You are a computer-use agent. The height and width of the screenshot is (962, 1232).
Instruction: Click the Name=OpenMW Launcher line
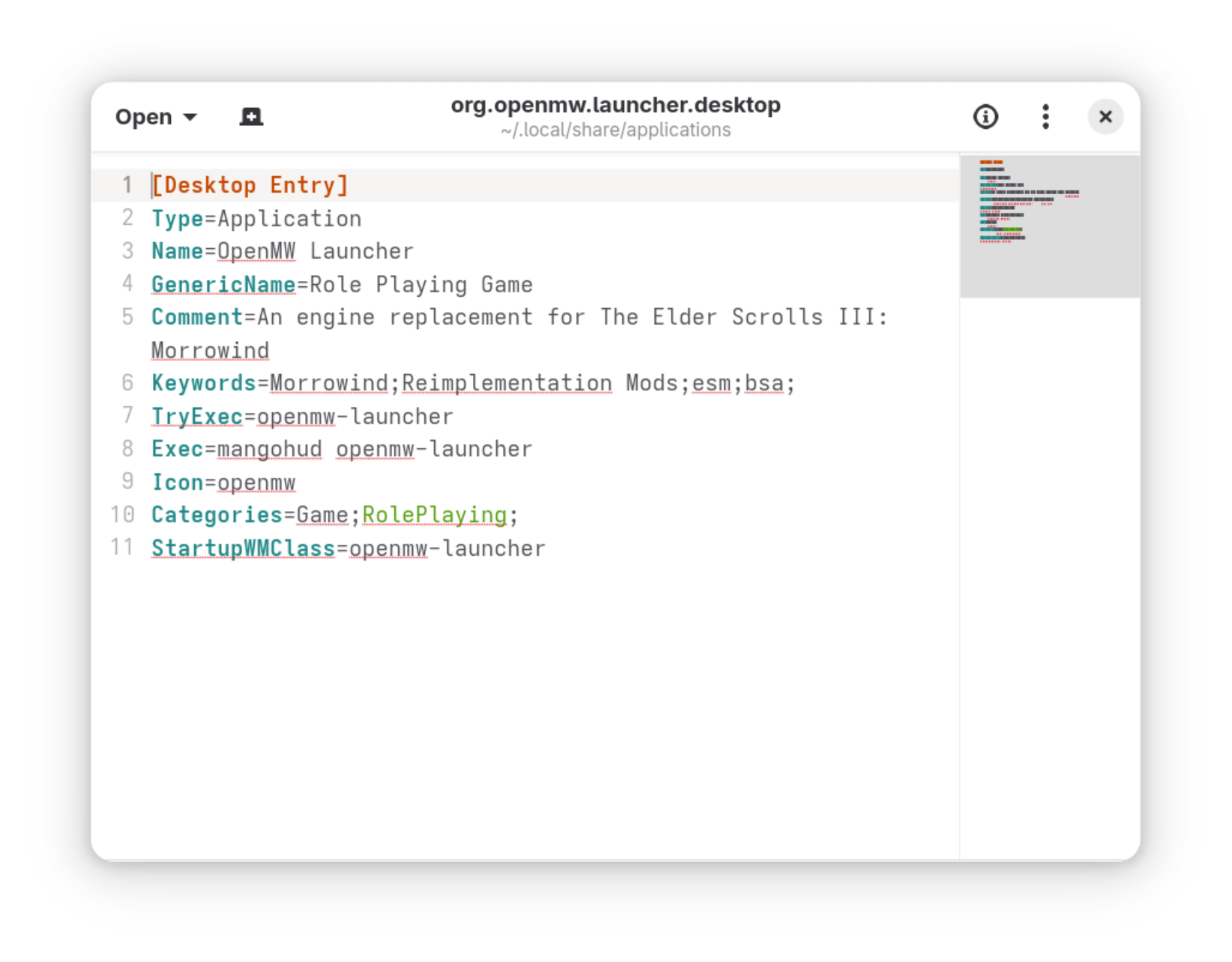(283, 252)
